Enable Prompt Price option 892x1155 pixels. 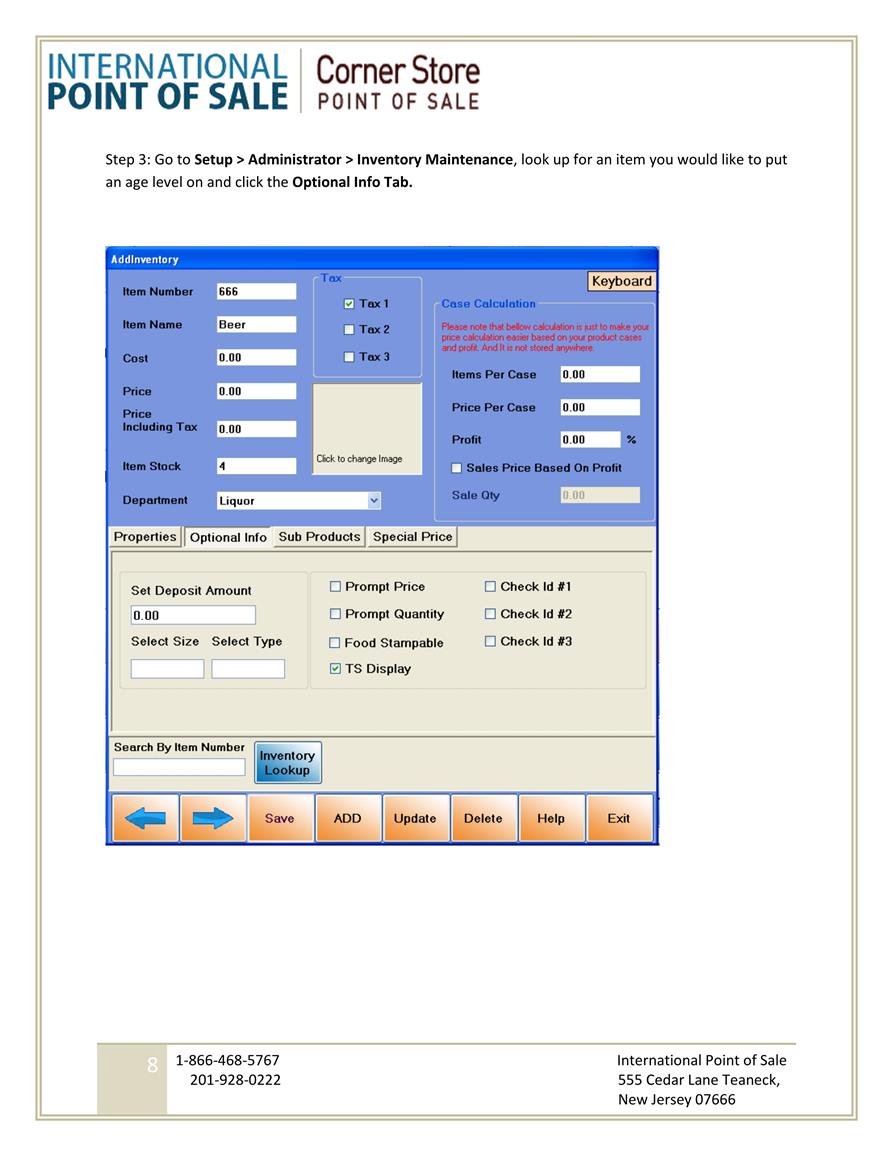click(335, 586)
